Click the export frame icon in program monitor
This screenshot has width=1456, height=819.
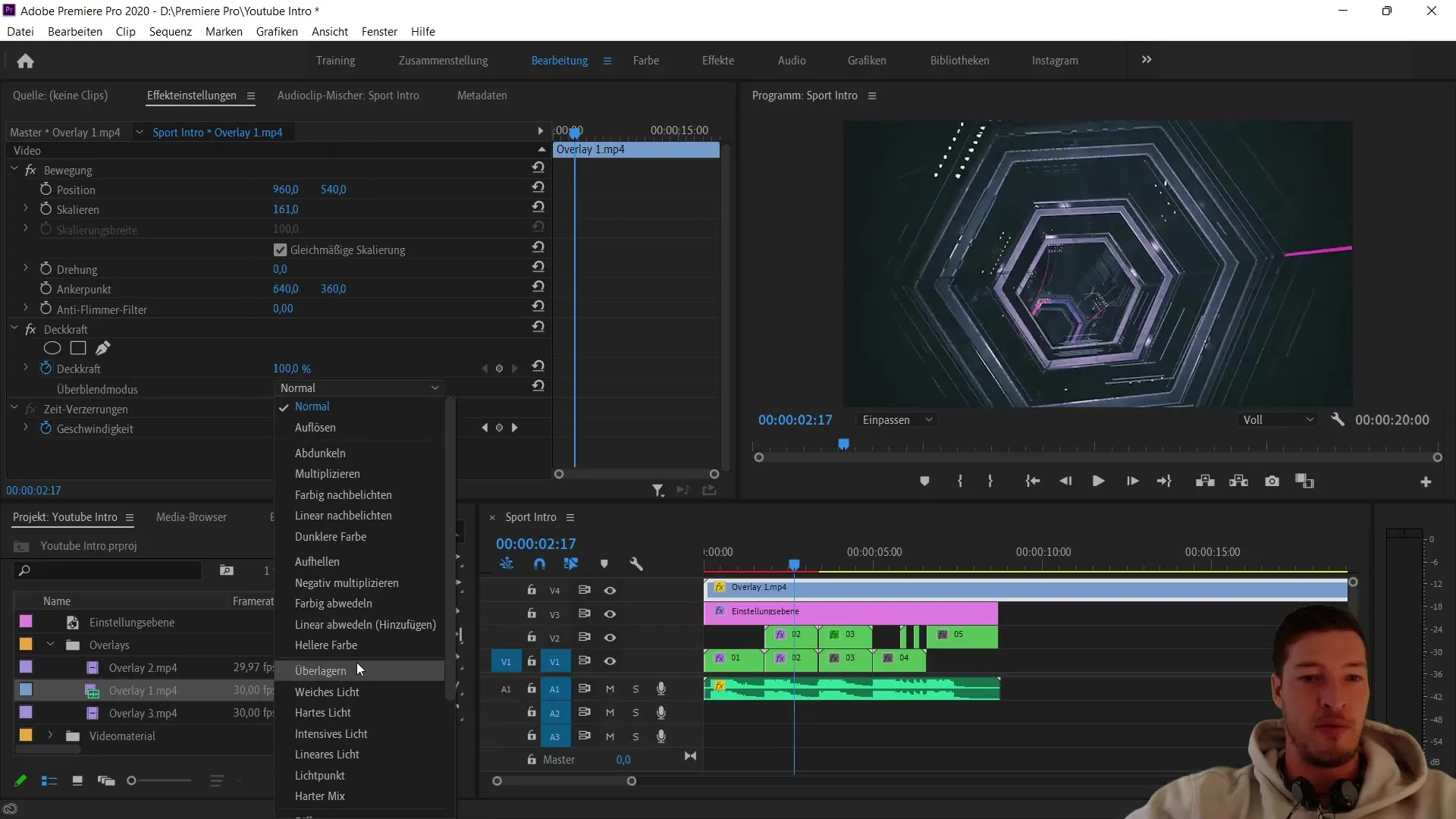(1272, 482)
